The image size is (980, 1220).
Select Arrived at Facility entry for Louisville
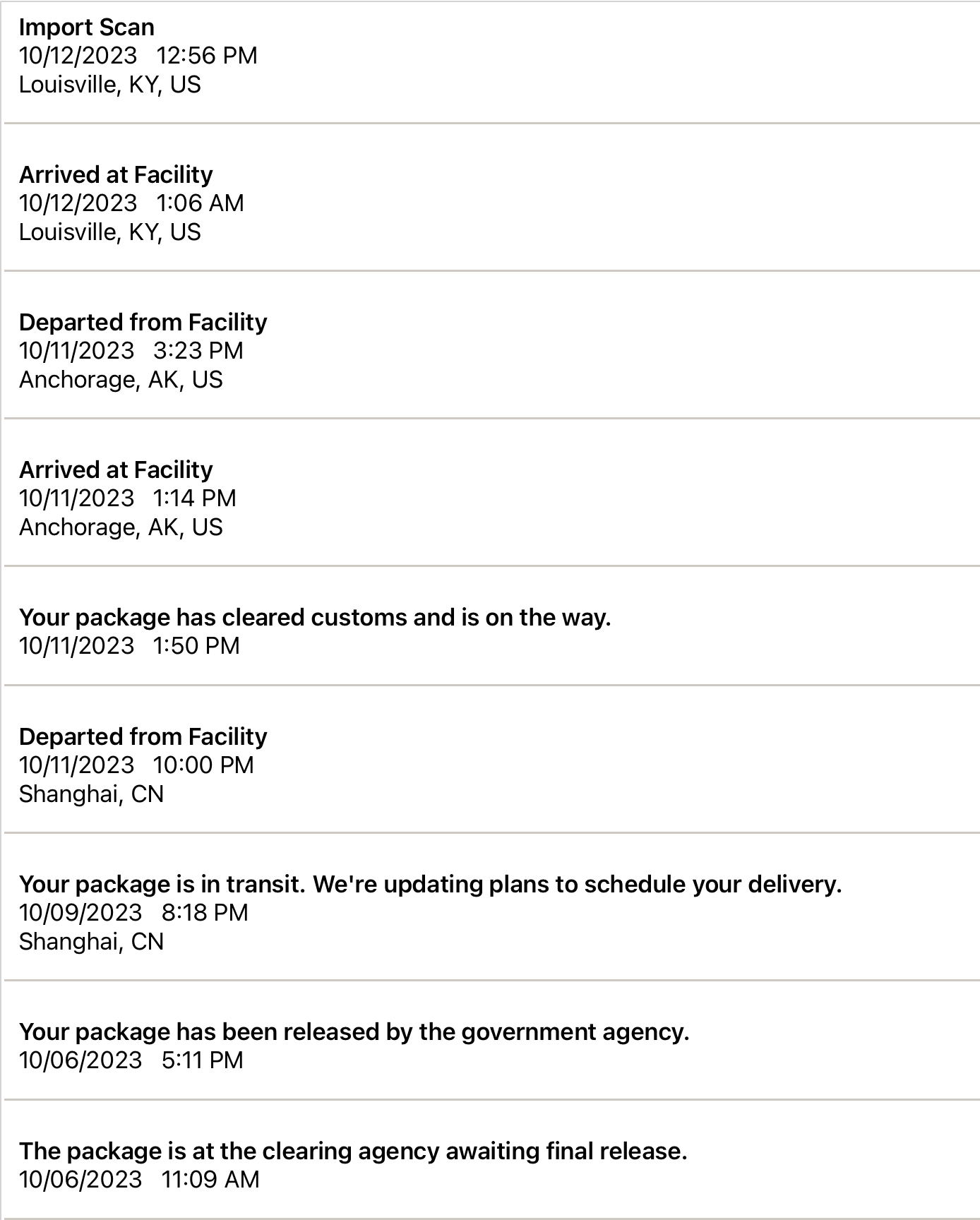[x=116, y=175]
